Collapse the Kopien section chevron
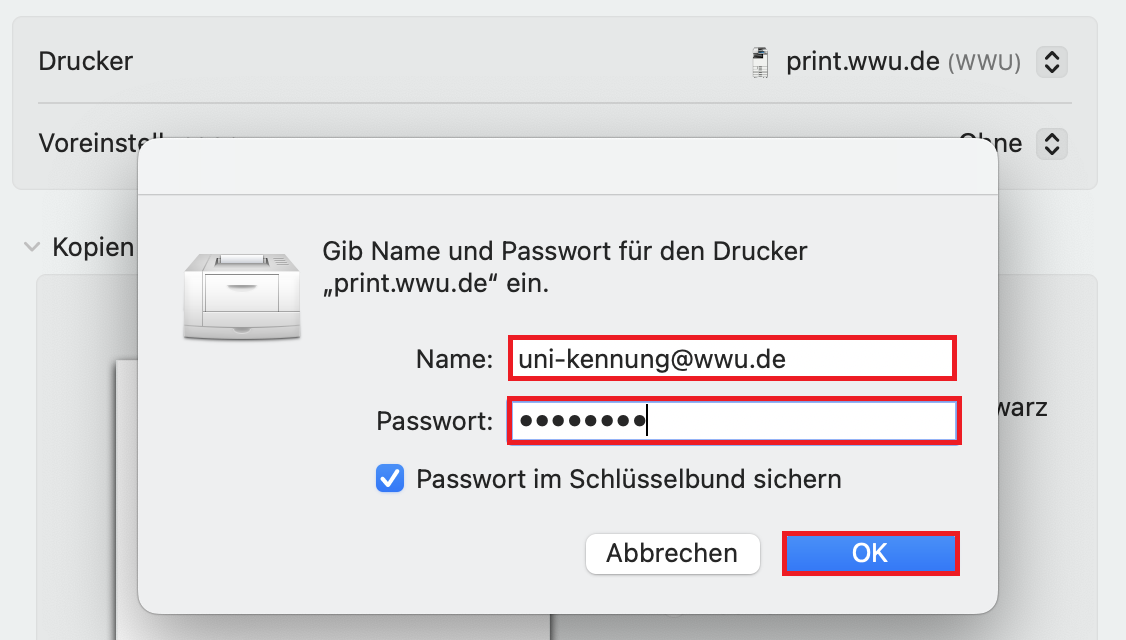This screenshot has width=1126, height=640. click(32, 247)
